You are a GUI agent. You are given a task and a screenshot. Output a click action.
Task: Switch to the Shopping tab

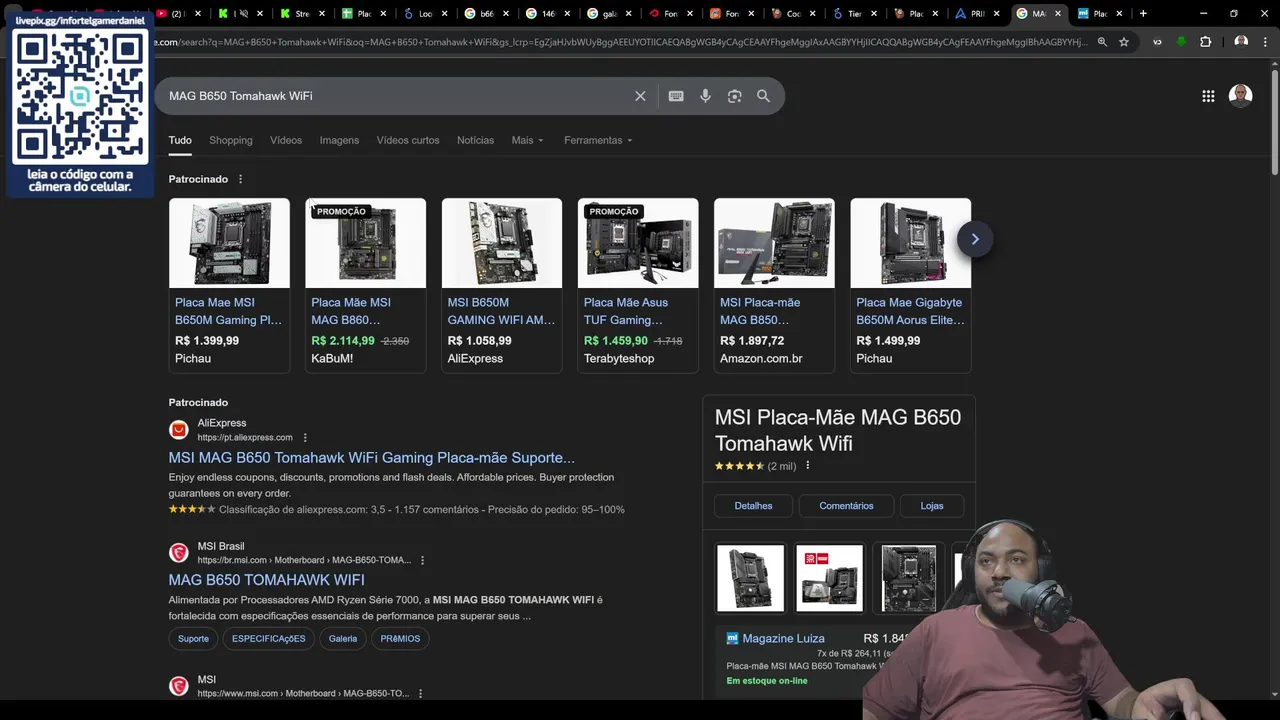click(x=231, y=140)
